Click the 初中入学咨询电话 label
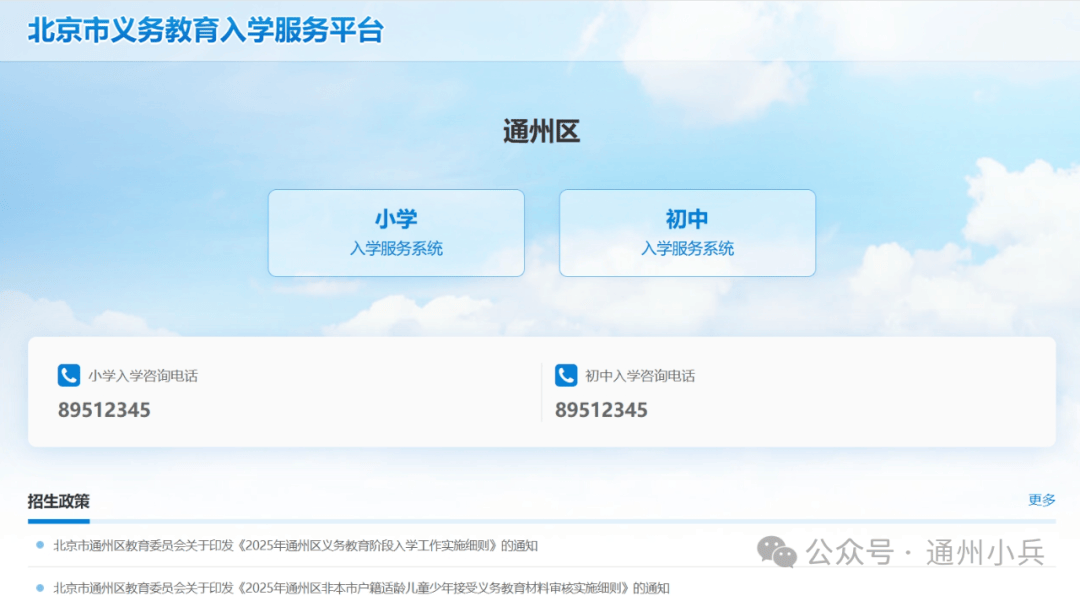Viewport: 1080px width, 596px height. coord(640,376)
